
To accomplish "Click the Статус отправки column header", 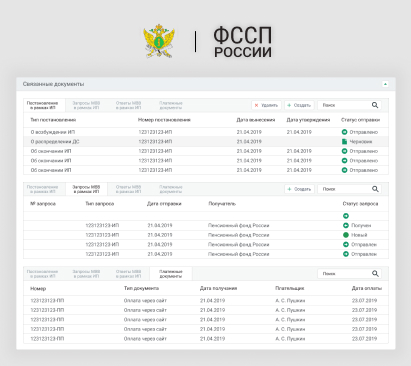I will pyautogui.click(x=360, y=120).
